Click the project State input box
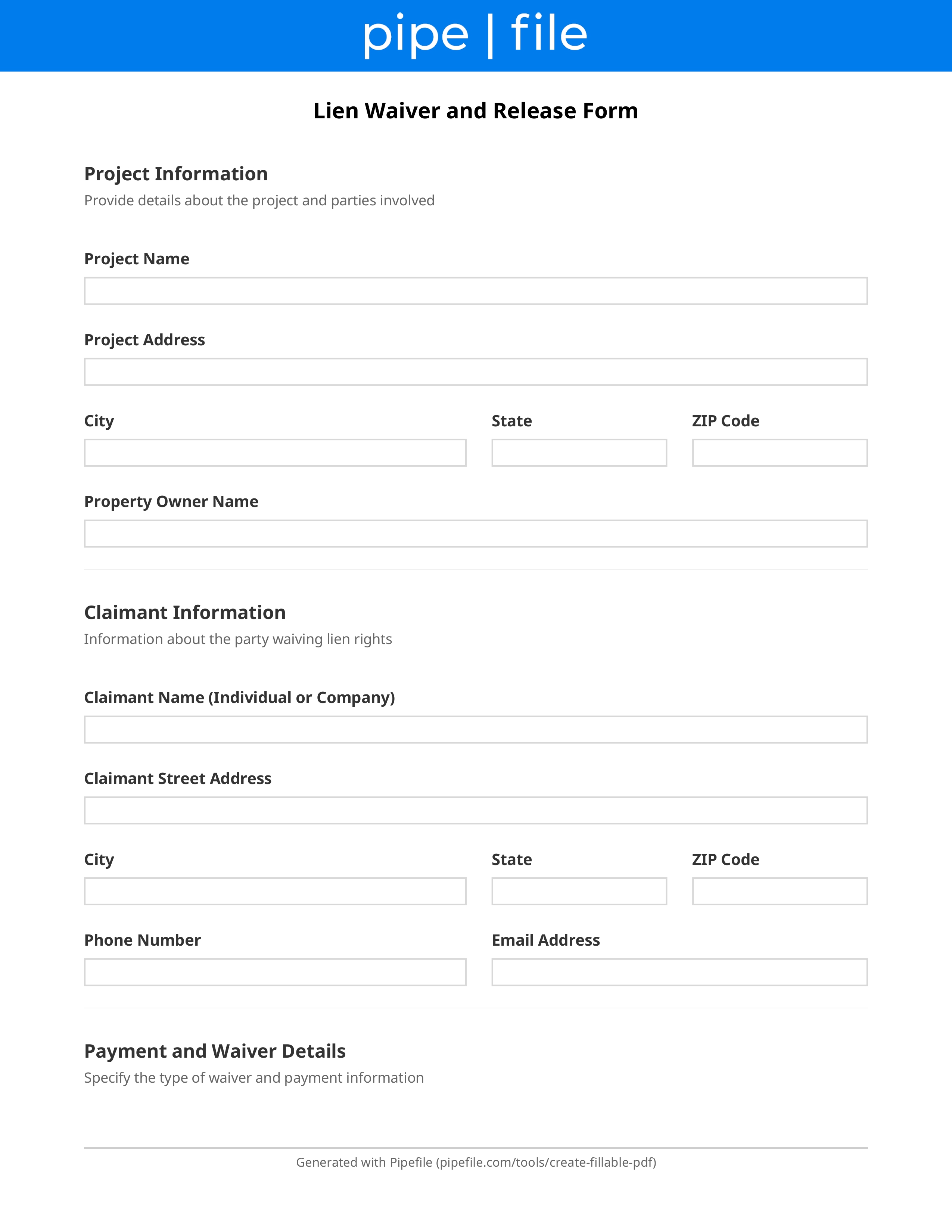Viewport: 952px width, 1232px height. click(579, 453)
